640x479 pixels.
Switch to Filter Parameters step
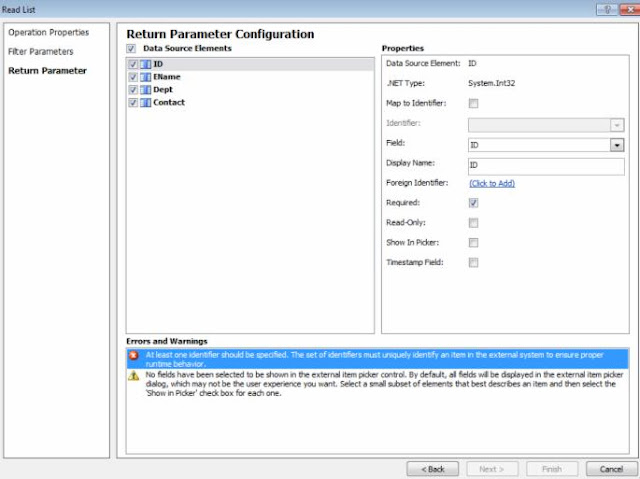(41, 51)
